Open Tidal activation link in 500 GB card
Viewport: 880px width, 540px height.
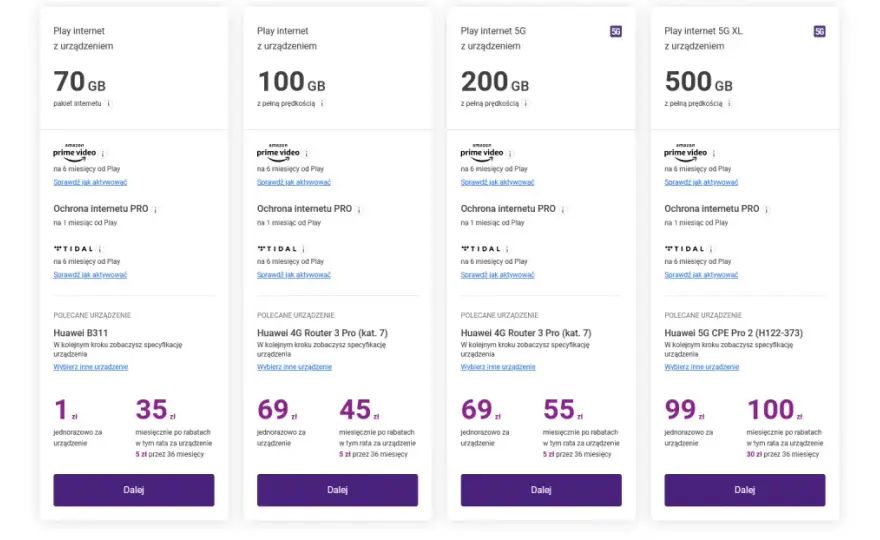702,275
